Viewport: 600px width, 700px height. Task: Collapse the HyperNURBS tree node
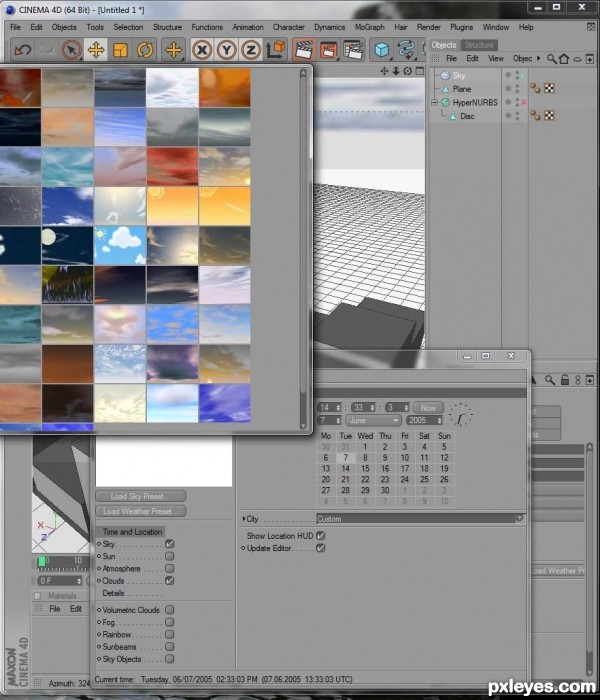(x=434, y=102)
